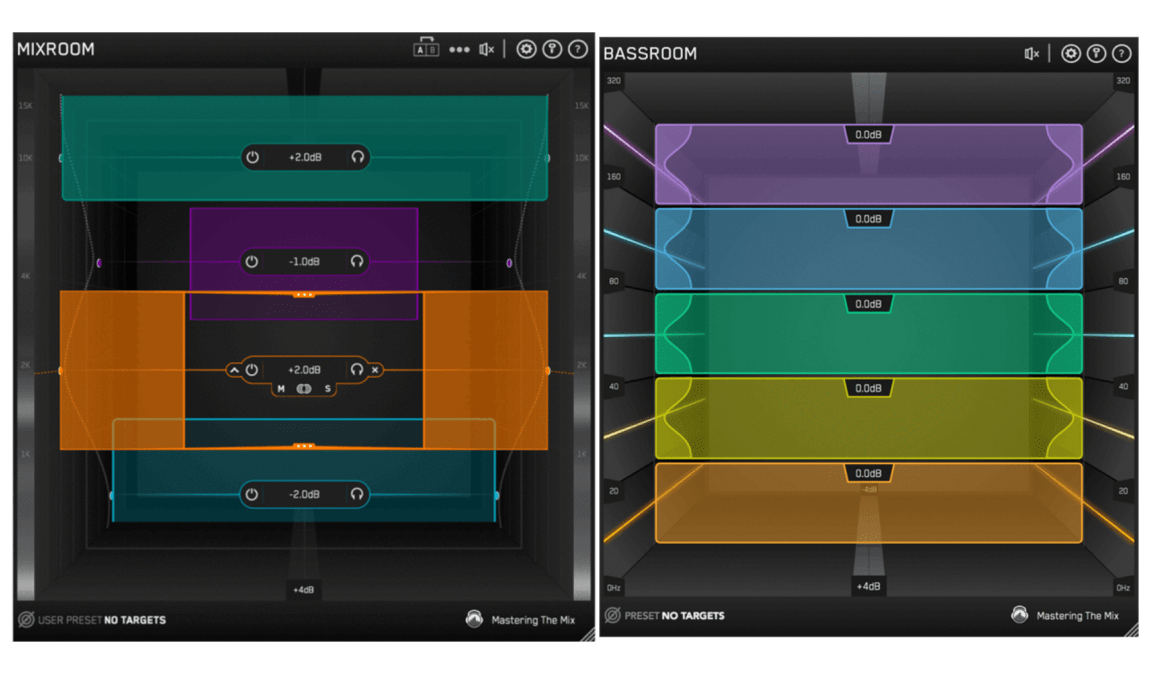Toggle power on the purple -1.0dB band
Viewport: 1154px width, 673px height.
pyautogui.click(x=252, y=261)
